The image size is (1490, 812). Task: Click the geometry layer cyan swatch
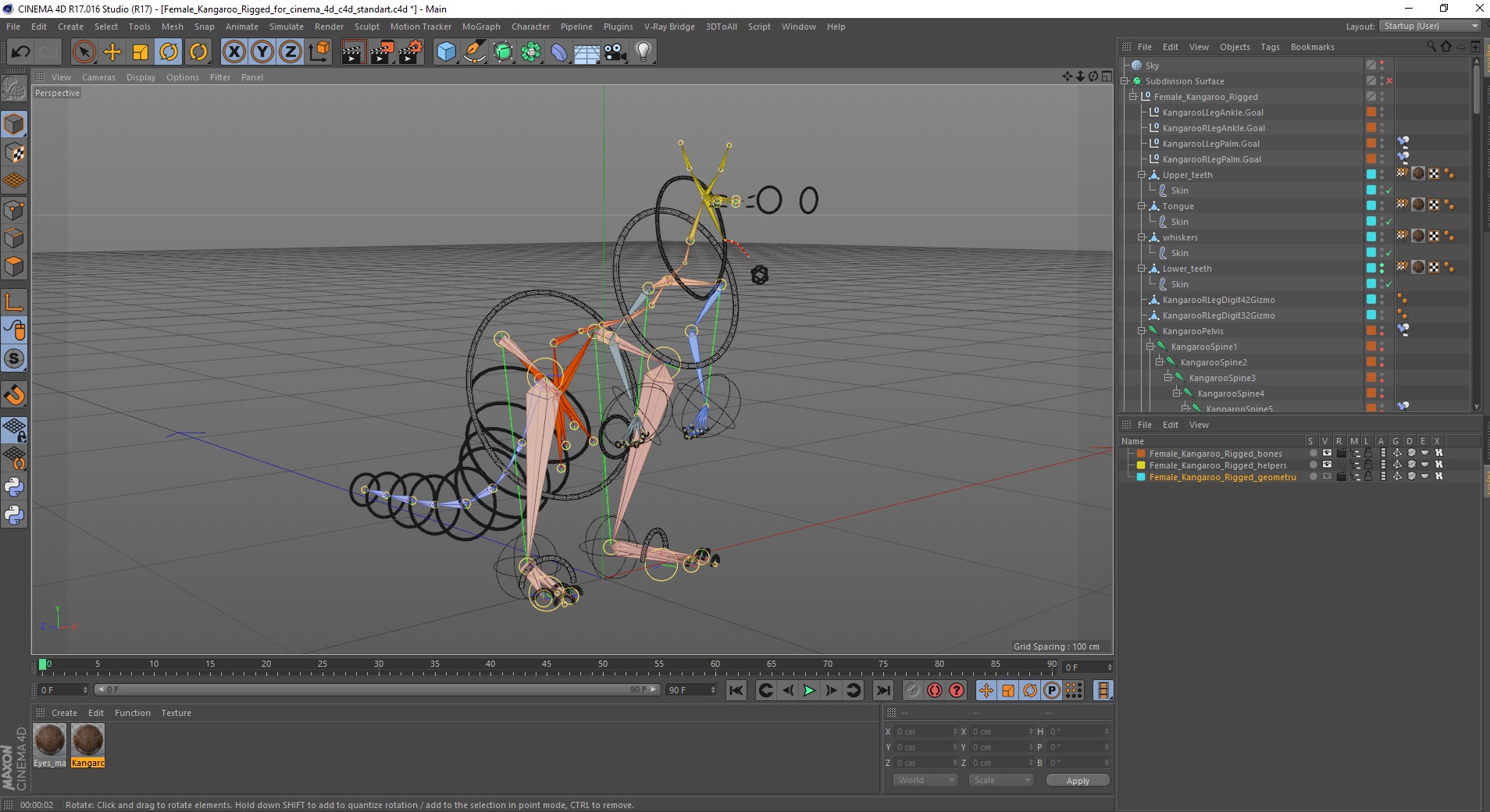(x=1141, y=477)
